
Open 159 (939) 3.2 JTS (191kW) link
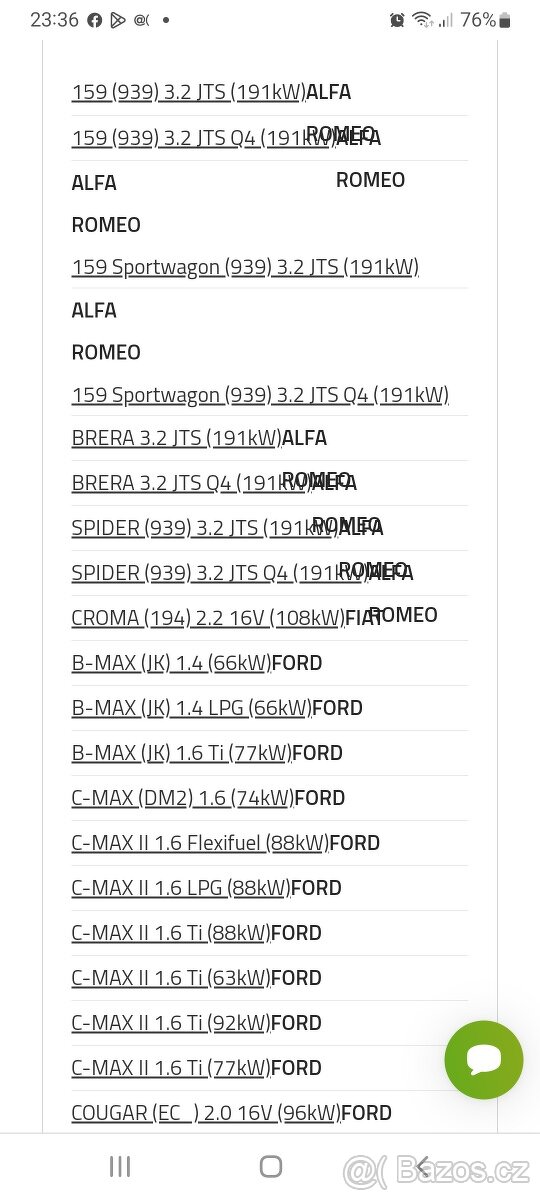(189, 92)
